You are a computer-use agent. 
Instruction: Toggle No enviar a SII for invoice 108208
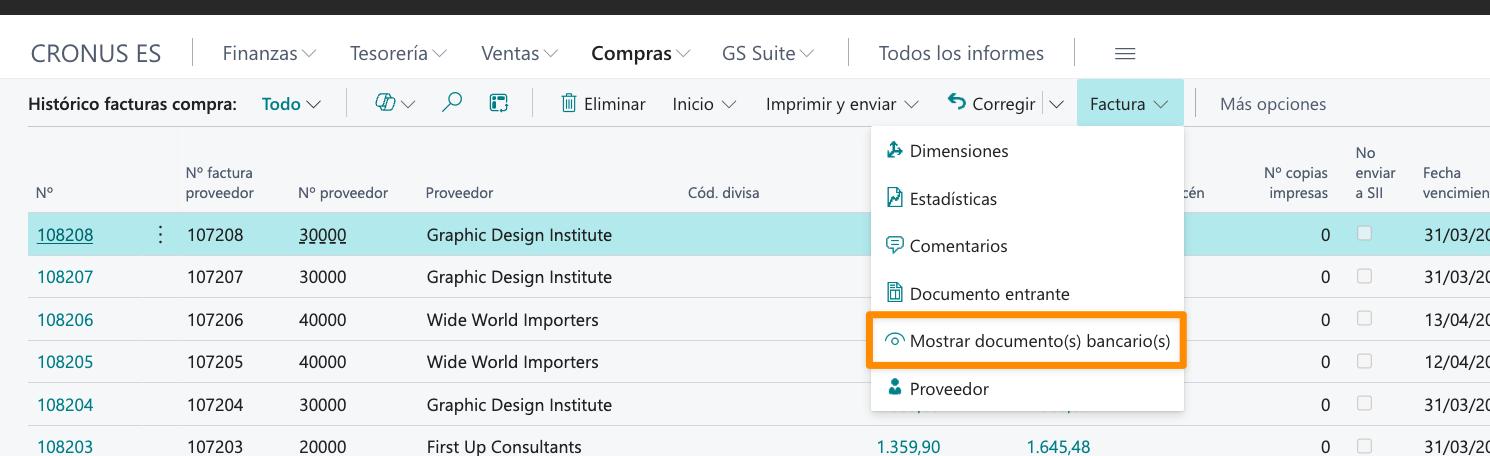click(1363, 234)
